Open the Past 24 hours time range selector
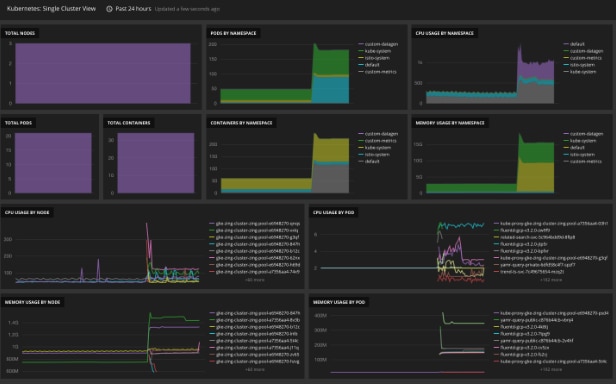616x384 pixels. (x=133, y=9)
